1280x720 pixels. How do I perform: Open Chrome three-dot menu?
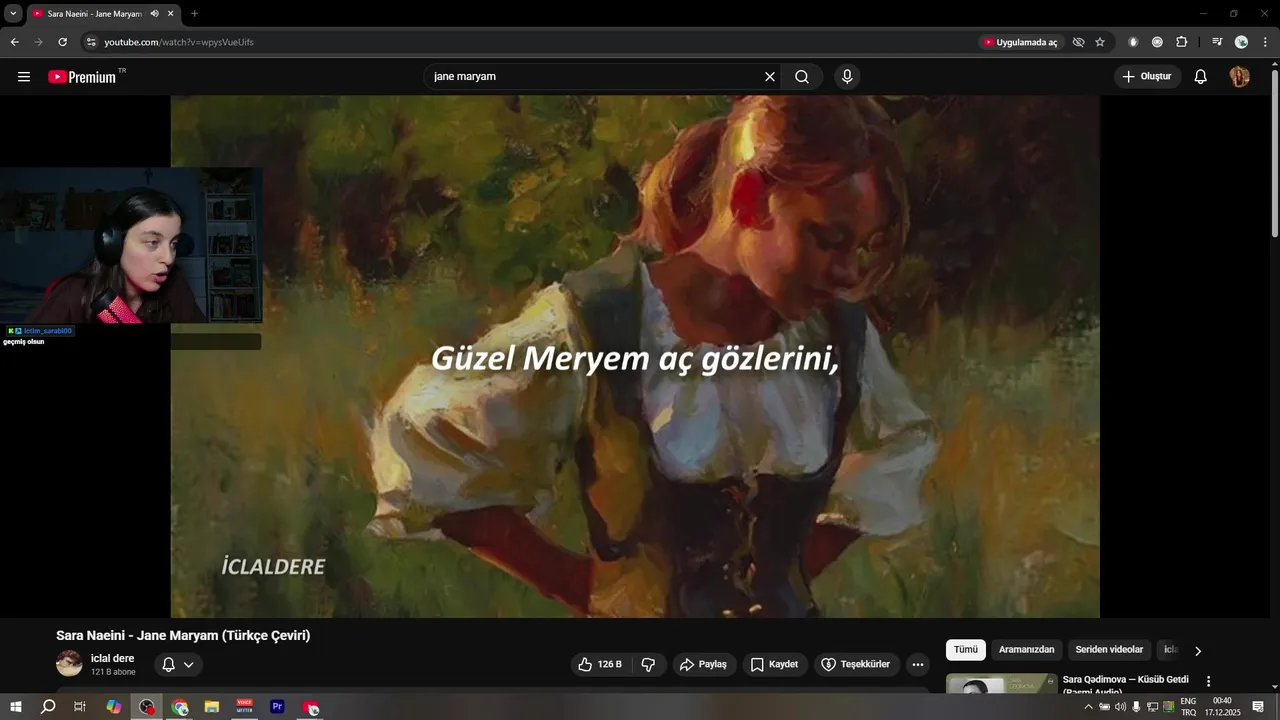tap(1265, 42)
